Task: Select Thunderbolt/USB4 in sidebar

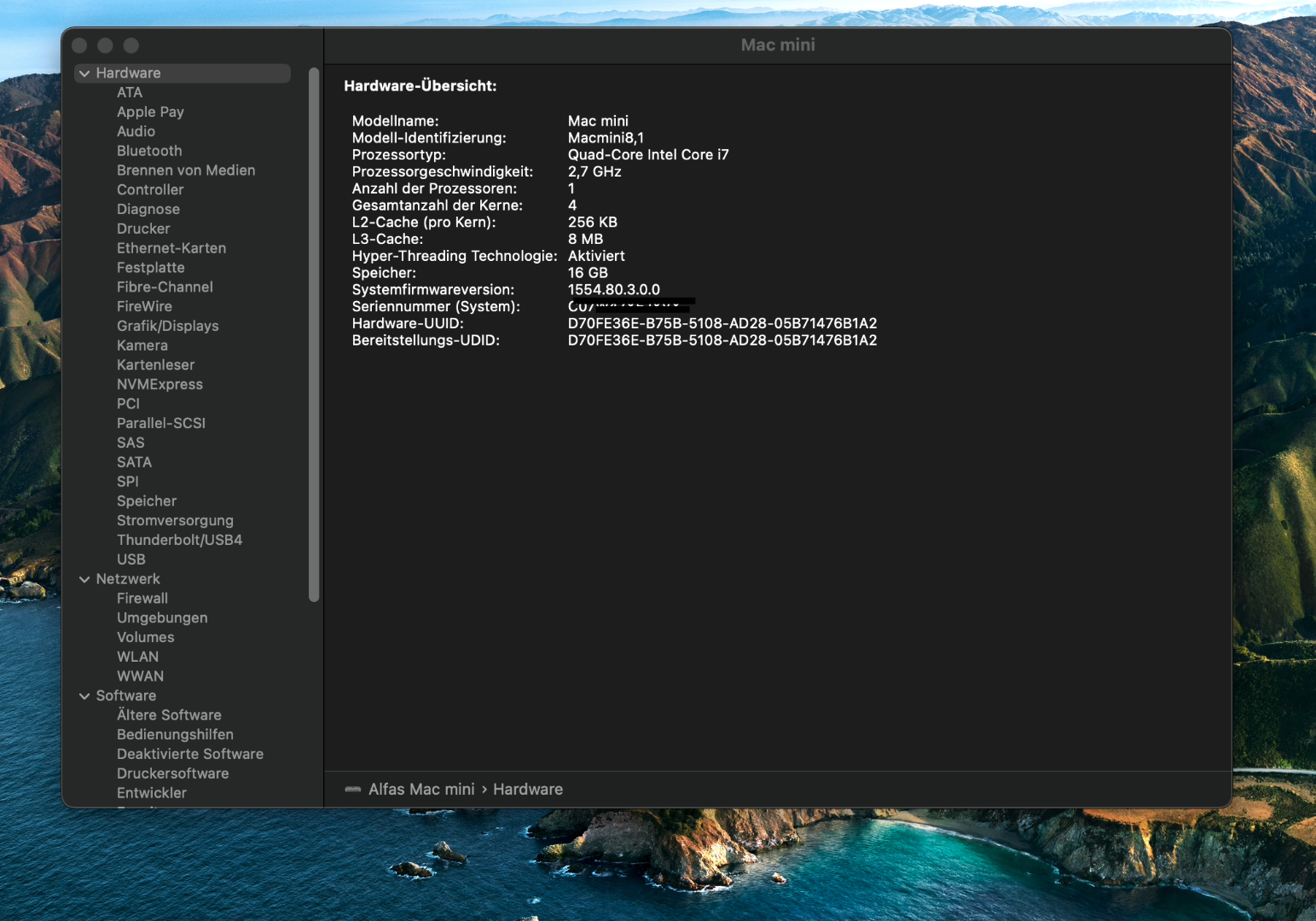Action: (179, 540)
